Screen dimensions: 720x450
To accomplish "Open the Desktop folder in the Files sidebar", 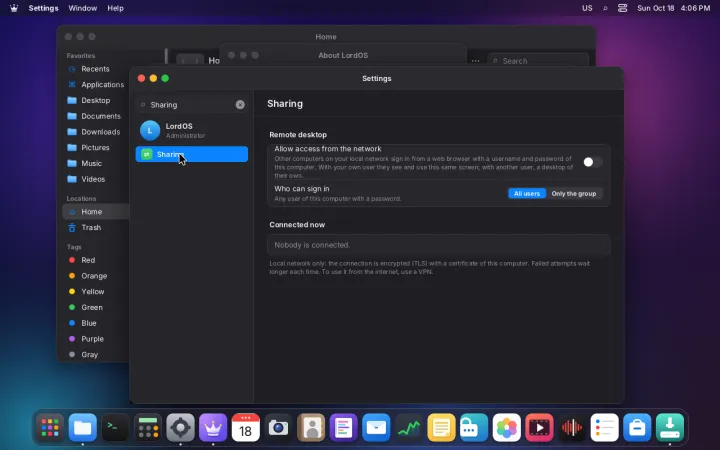I will (x=95, y=100).
